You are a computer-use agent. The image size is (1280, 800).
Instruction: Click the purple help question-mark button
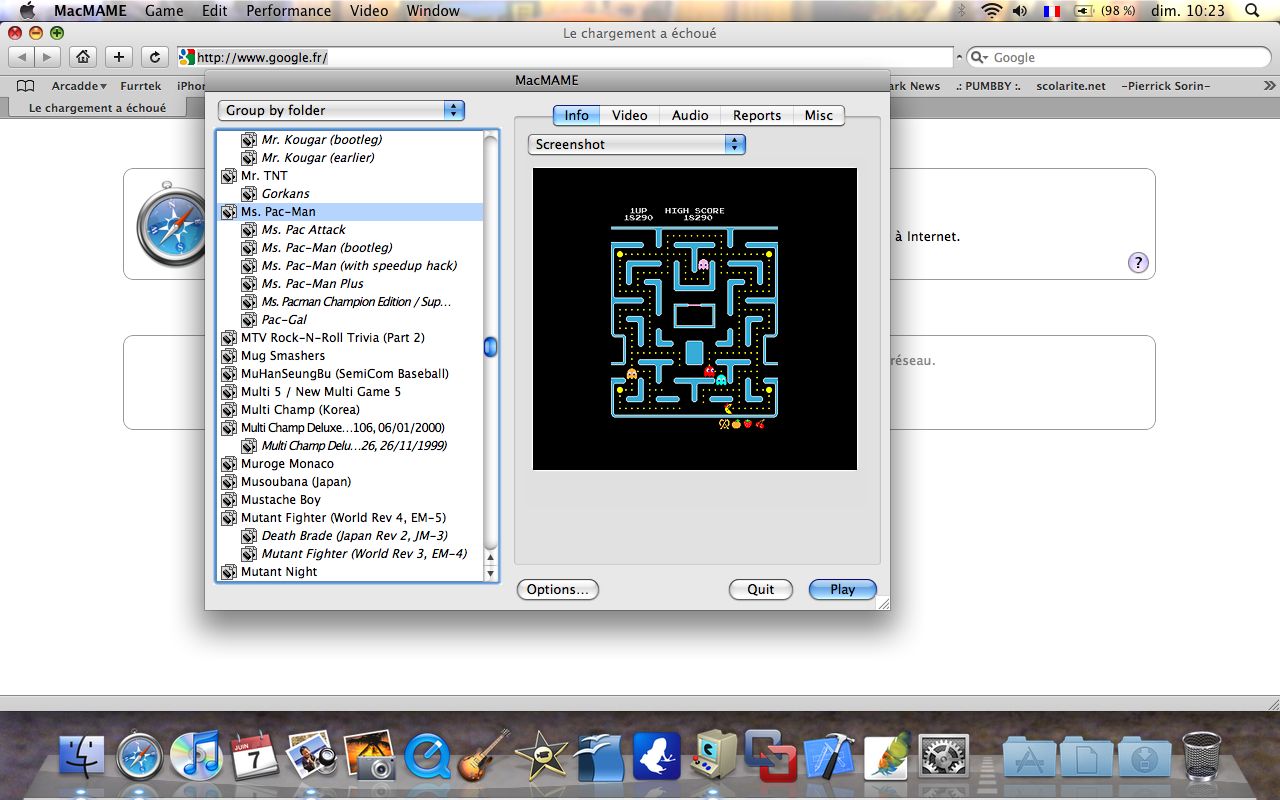coord(1138,263)
